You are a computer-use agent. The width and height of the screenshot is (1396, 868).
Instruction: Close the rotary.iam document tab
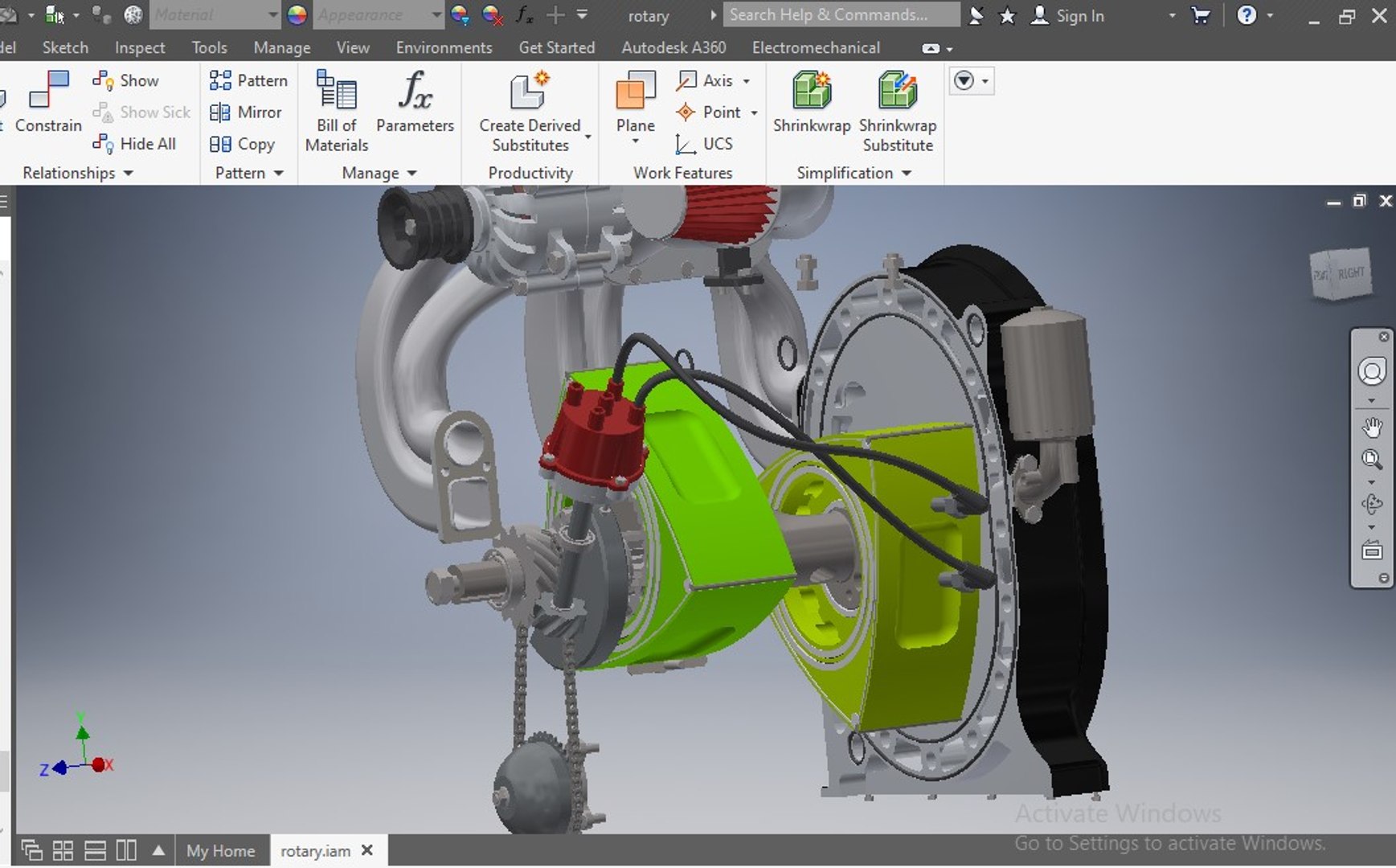[367, 850]
